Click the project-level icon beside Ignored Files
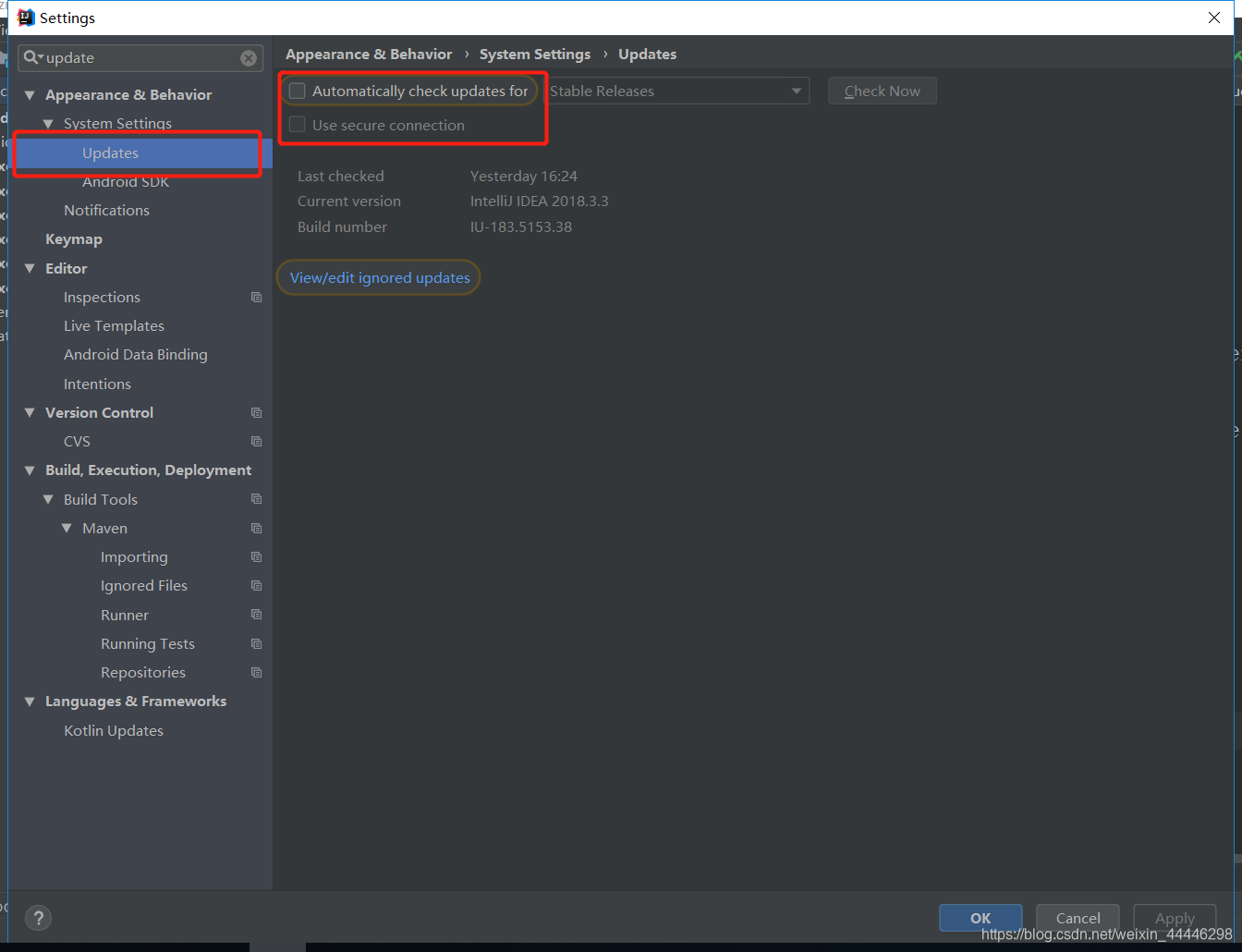 tap(256, 586)
